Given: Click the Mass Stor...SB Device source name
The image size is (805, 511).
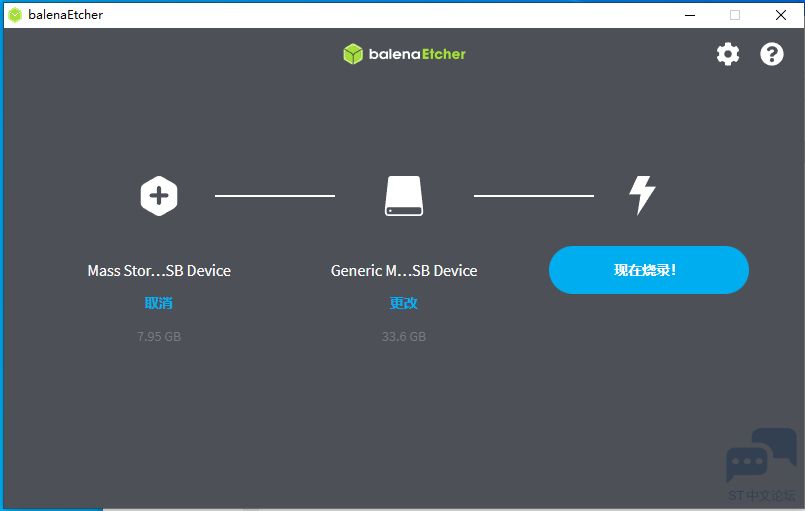Looking at the screenshot, I should tap(159, 271).
